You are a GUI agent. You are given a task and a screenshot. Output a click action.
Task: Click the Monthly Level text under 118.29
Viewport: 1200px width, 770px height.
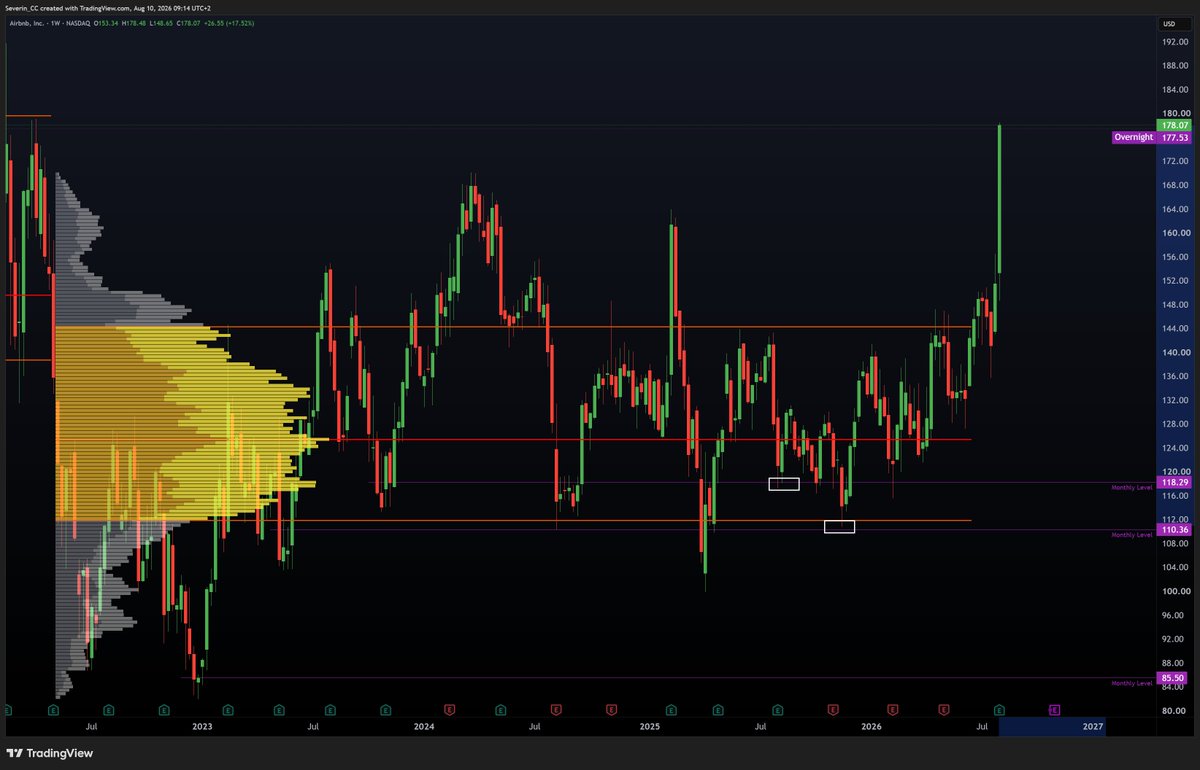[1132, 488]
